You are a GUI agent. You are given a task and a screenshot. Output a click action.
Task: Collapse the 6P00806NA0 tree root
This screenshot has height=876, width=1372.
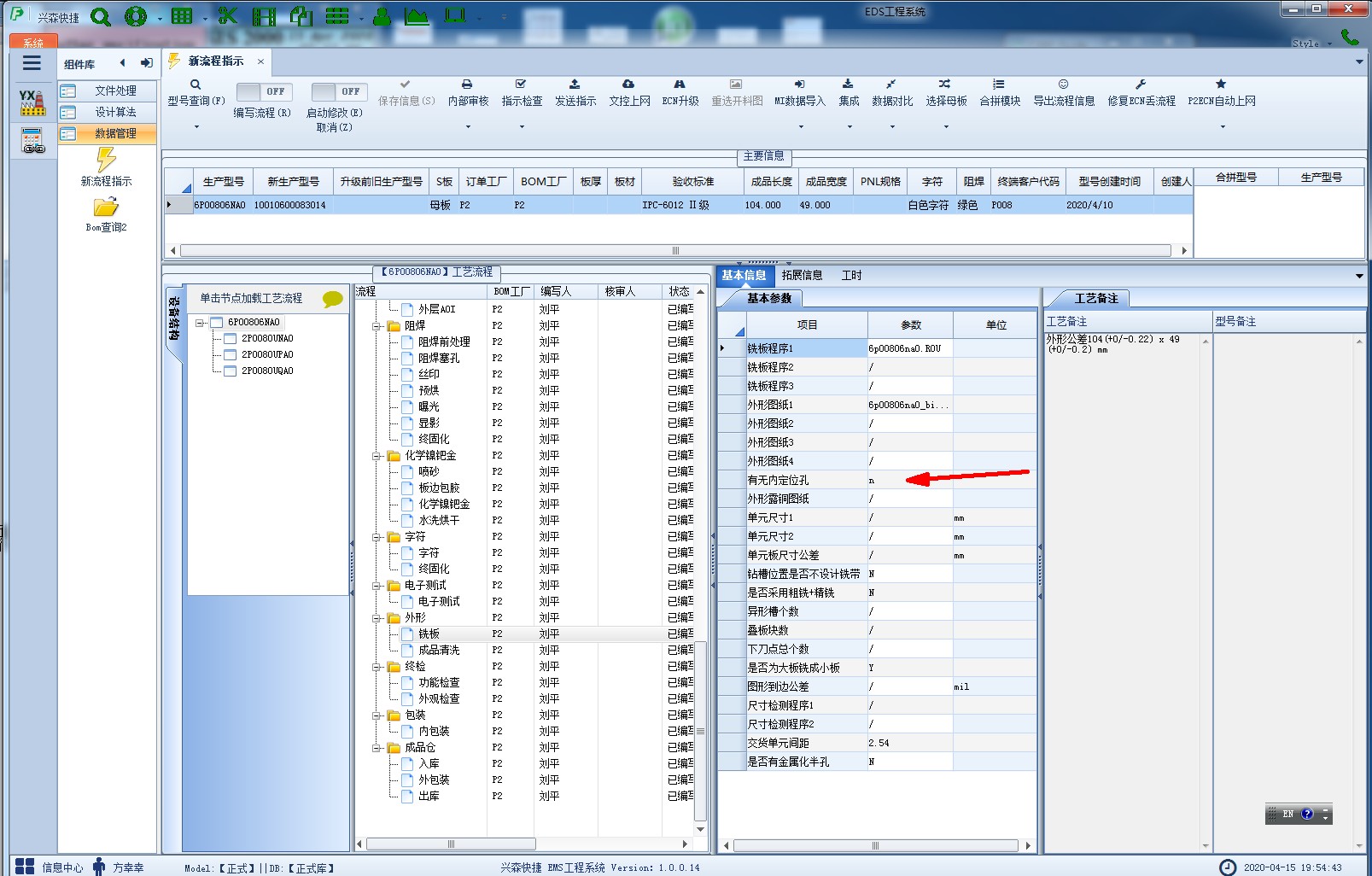coord(199,323)
